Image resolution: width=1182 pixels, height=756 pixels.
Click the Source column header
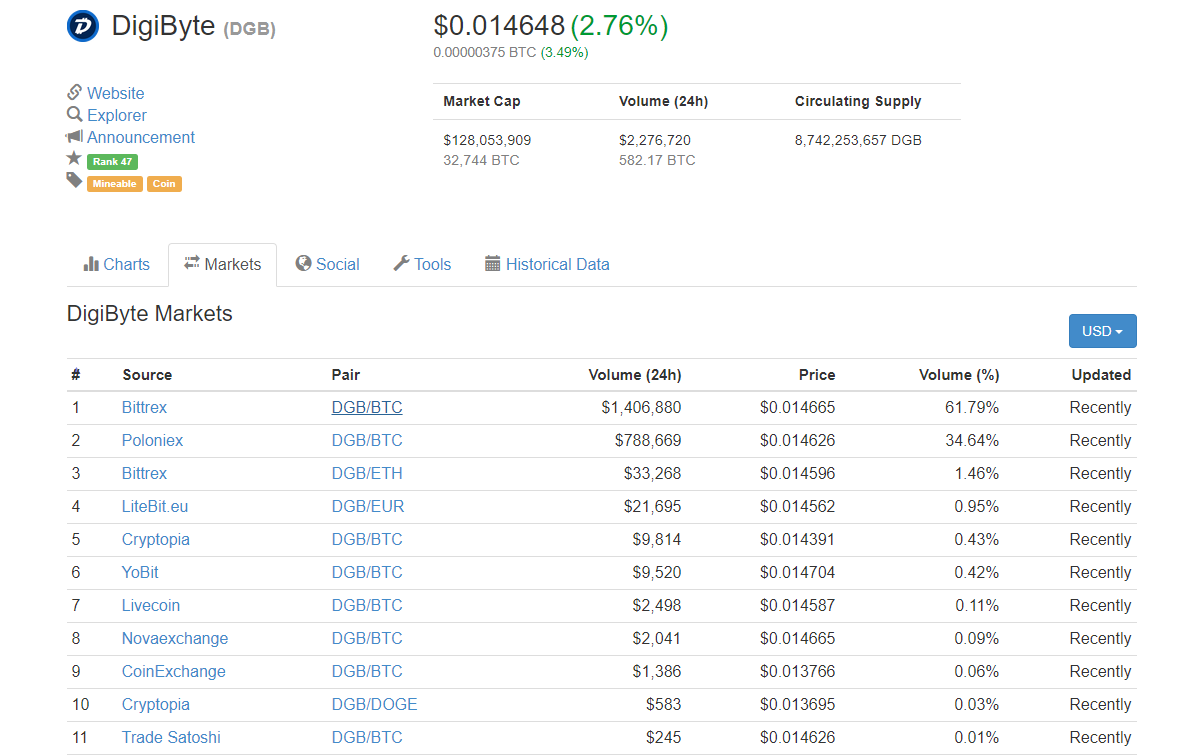(x=147, y=375)
